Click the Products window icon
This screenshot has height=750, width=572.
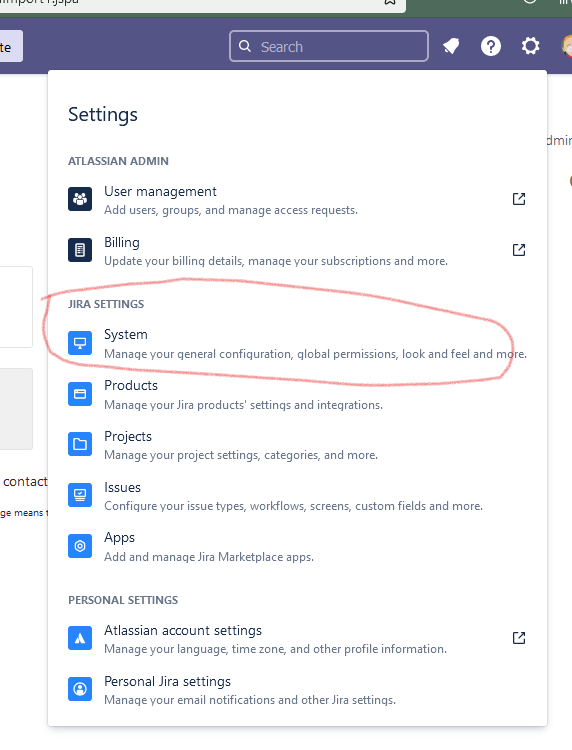coord(80,394)
